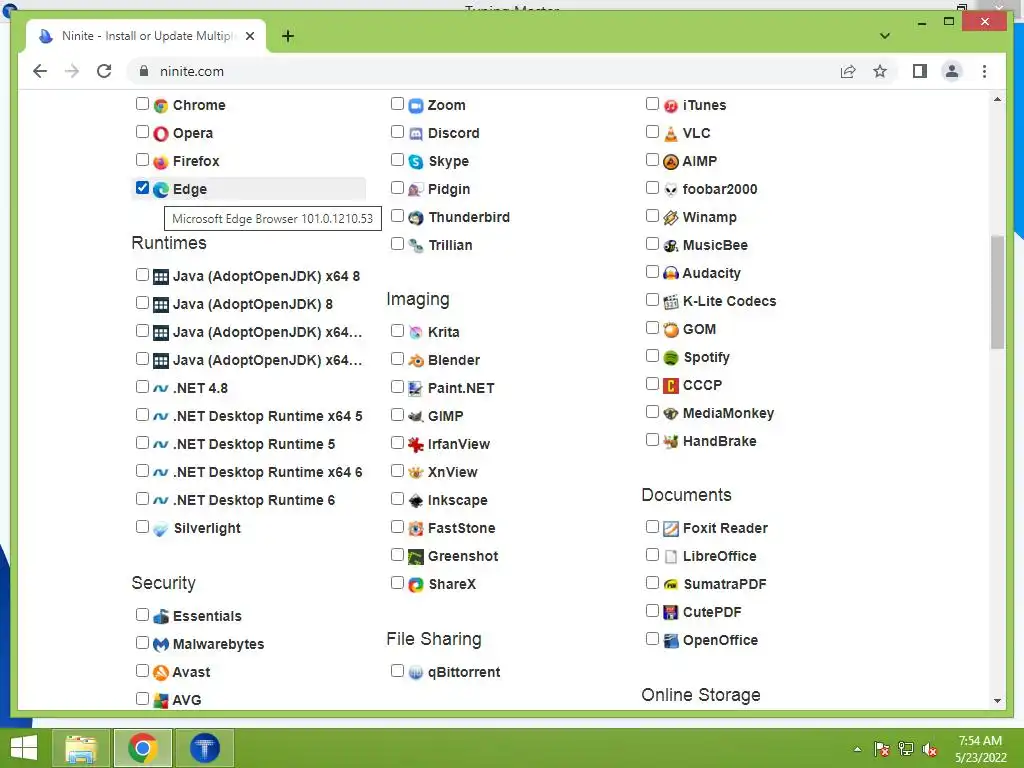Image resolution: width=1024 pixels, height=768 pixels.
Task: Bookmark this page with star icon
Action: (880, 71)
